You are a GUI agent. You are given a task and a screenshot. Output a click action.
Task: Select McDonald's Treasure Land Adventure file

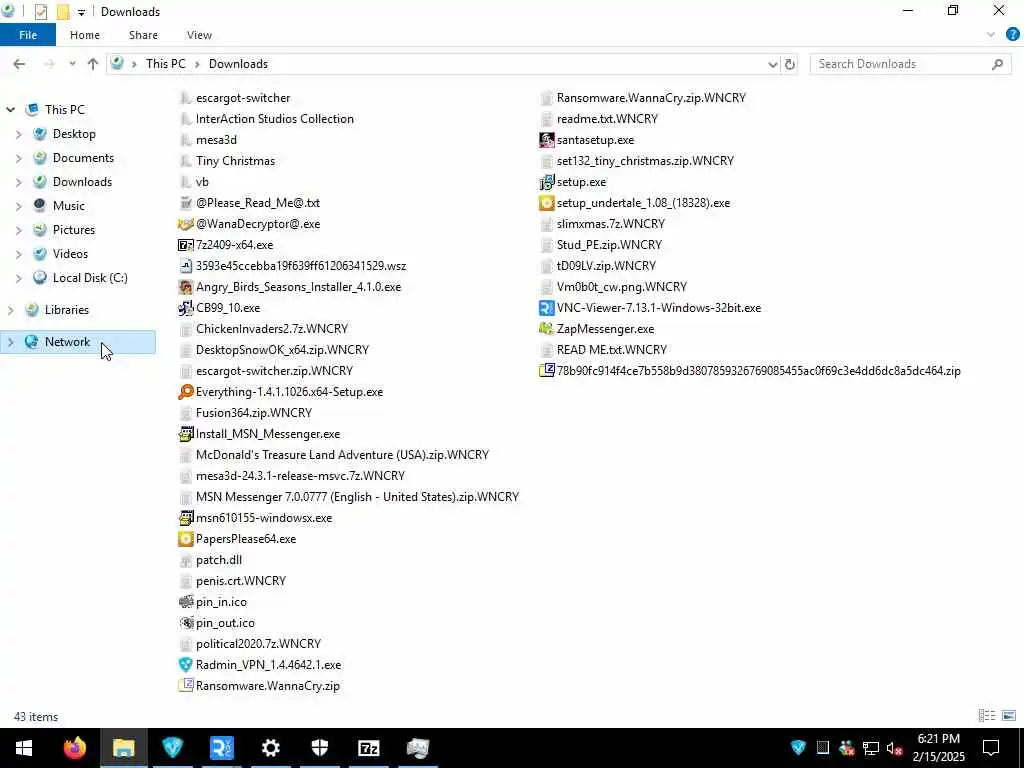[342, 455]
